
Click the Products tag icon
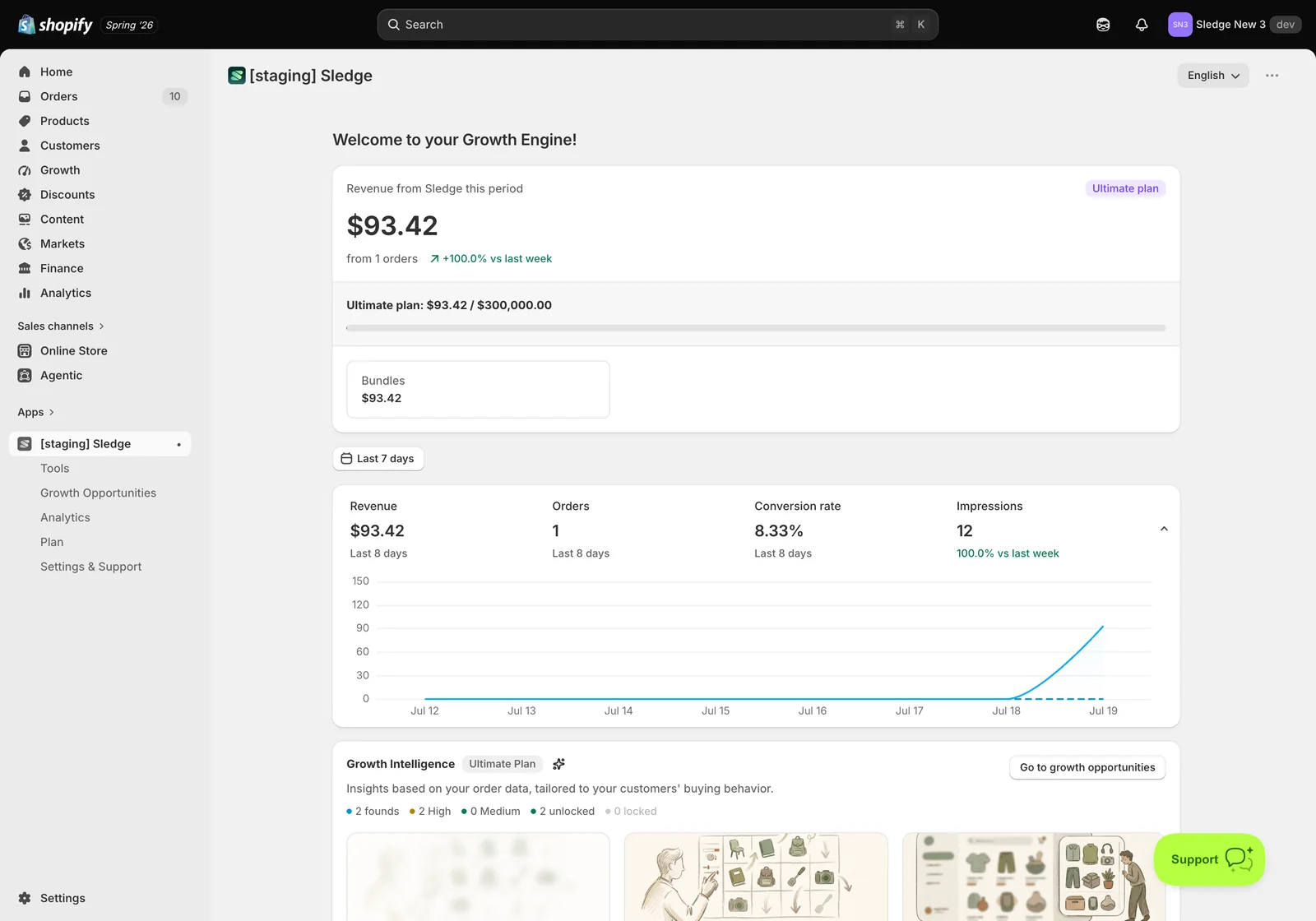point(25,121)
